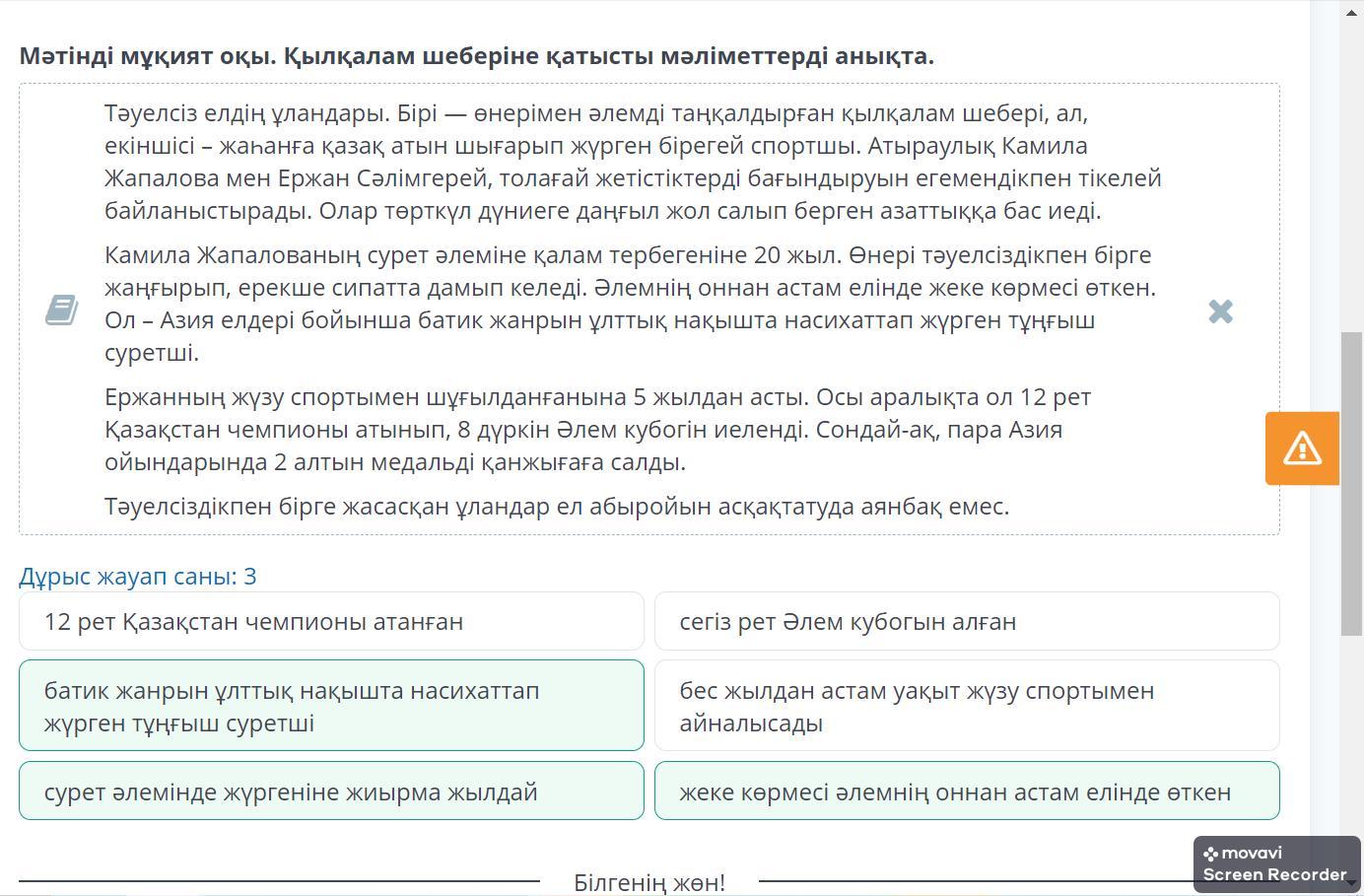Click the 'Білгенің жөн!' section heading
The width and height of the screenshot is (1364, 896).
tap(649, 882)
